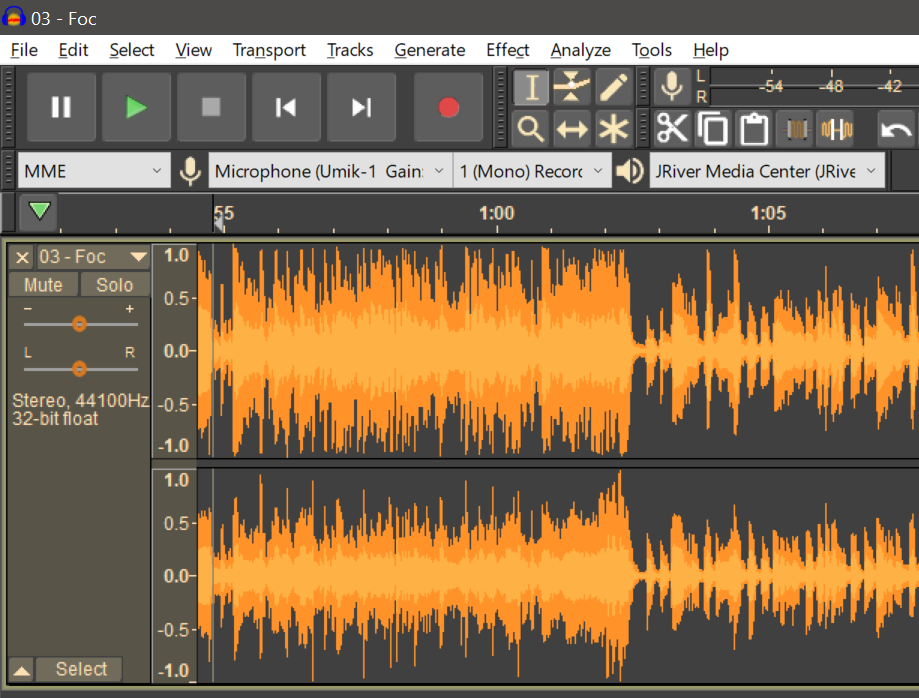919x698 pixels.
Task: Click the upper channel vertical amplitude scale
Action: 175,350
